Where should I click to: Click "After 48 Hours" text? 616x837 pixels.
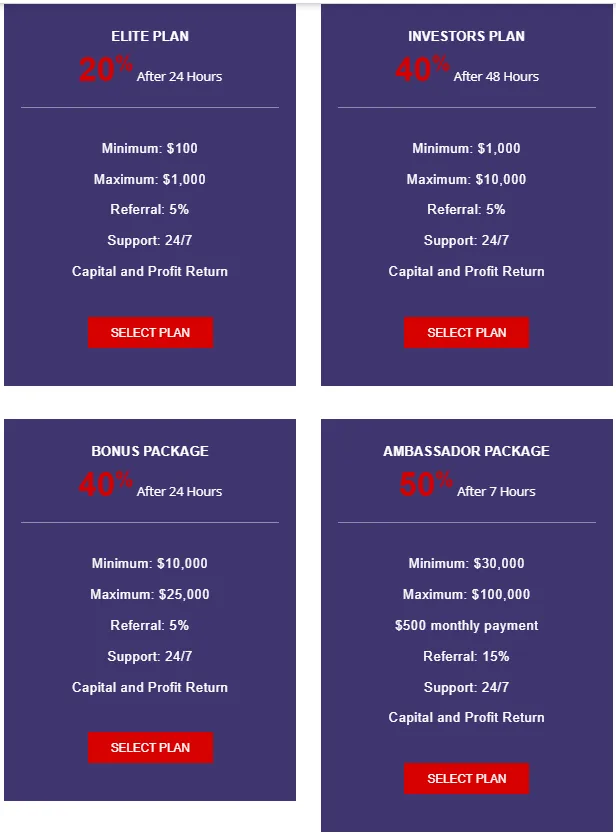(496, 77)
